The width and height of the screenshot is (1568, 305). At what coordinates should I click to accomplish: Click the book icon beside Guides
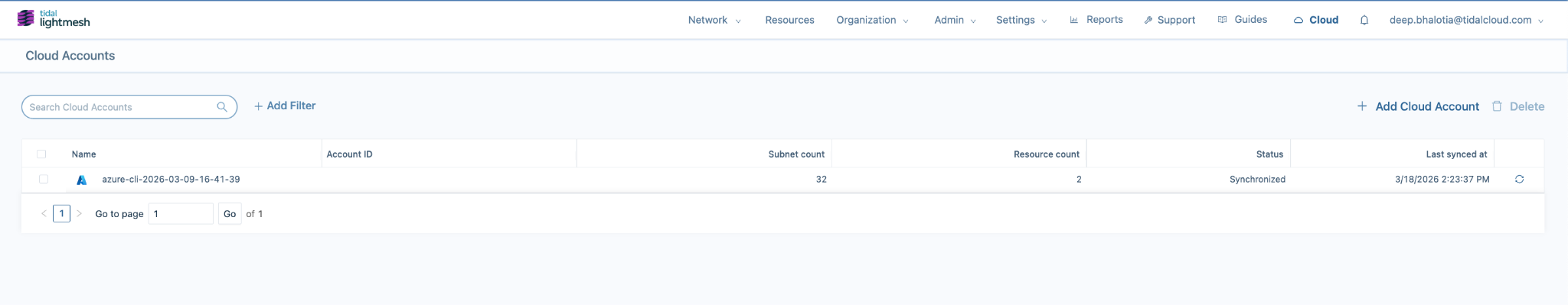[1222, 20]
